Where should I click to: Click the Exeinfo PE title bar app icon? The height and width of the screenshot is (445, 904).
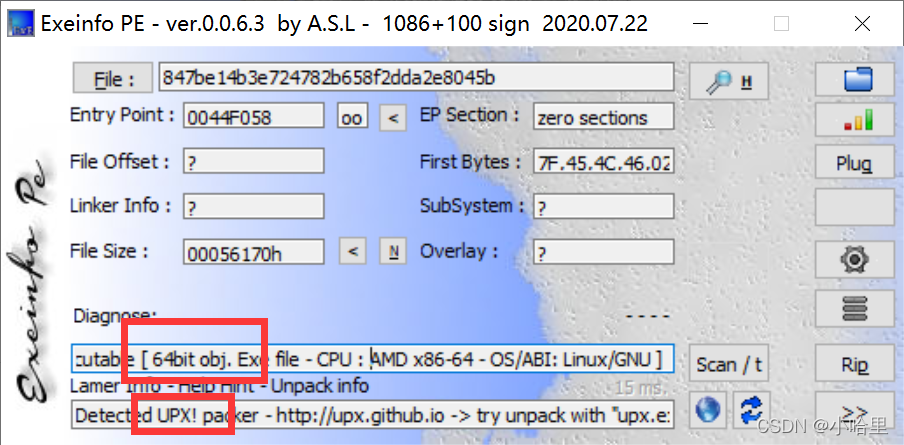[20, 24]
